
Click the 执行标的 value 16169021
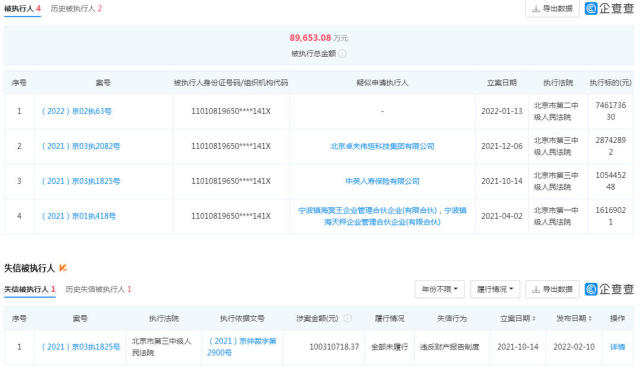point(611,216)
